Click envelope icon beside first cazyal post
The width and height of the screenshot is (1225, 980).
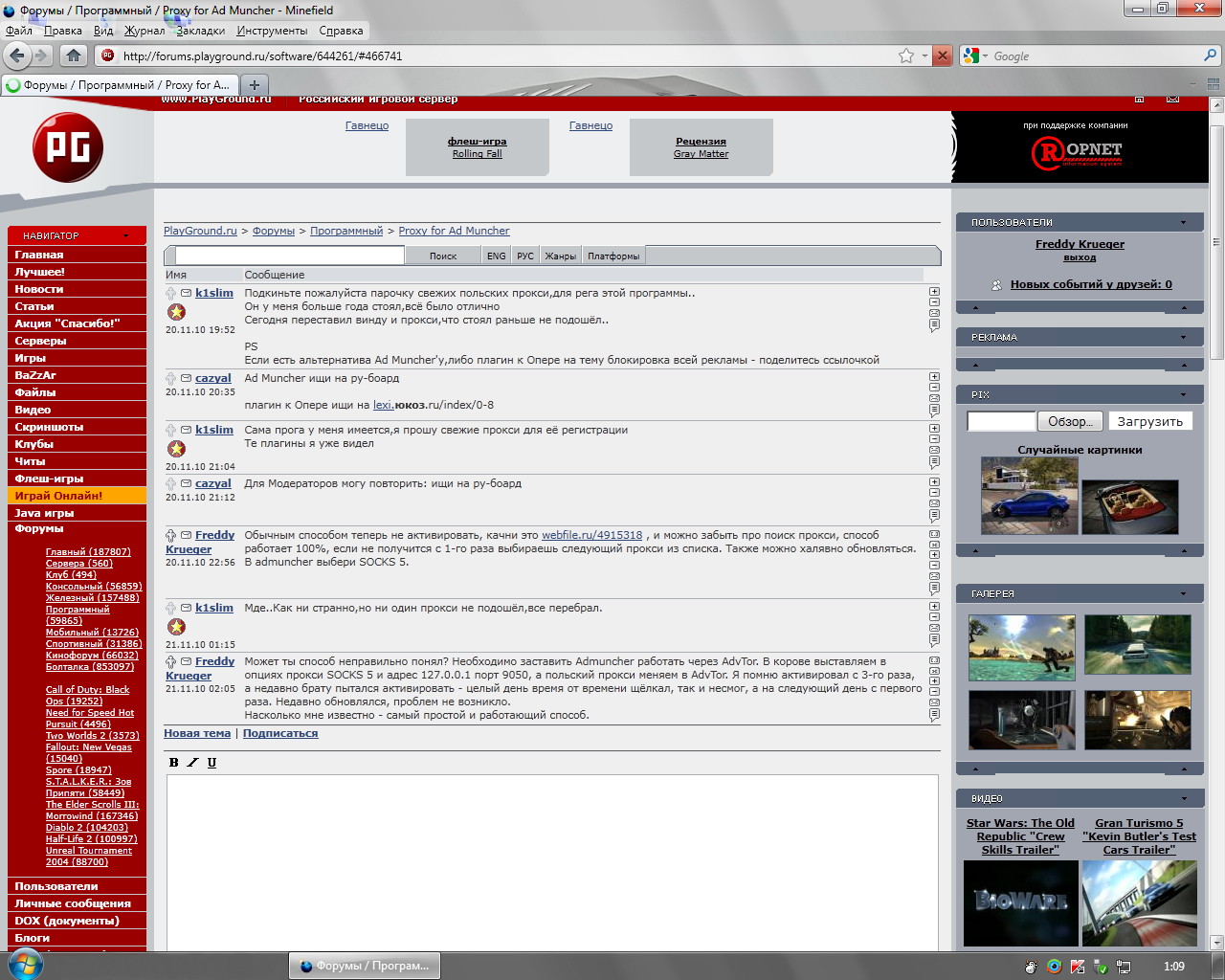187,378
